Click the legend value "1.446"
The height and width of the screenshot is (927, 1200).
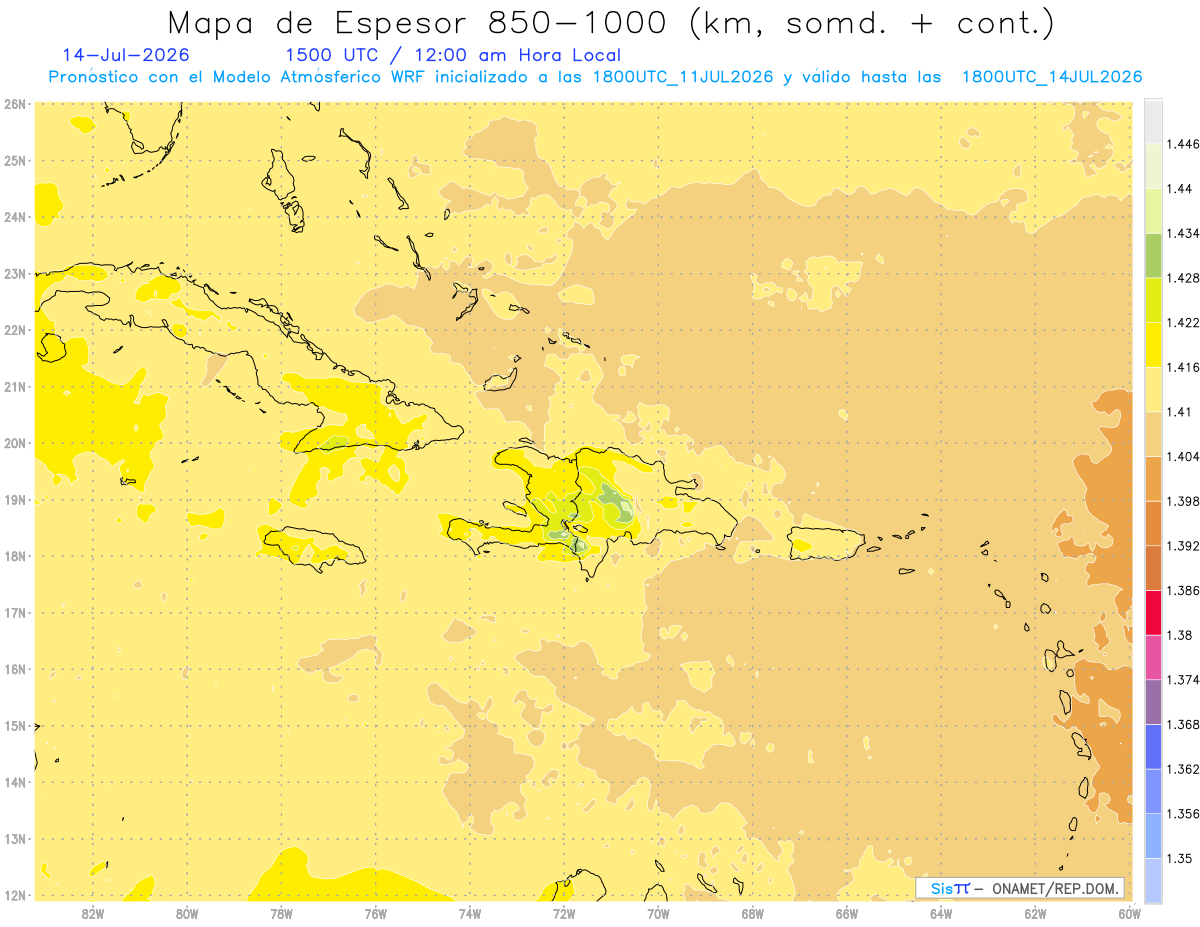[x=1181, y=144]
